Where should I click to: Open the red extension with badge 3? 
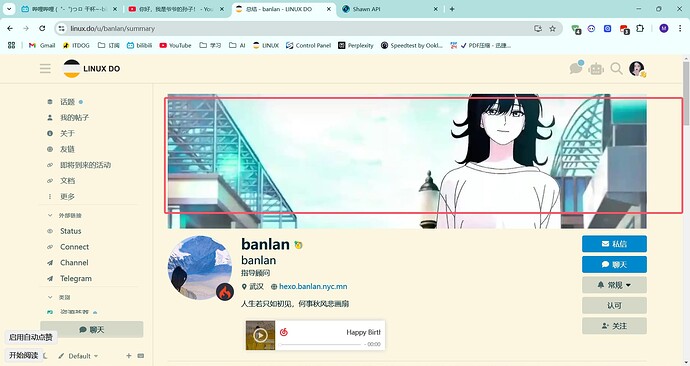(624, 29)
